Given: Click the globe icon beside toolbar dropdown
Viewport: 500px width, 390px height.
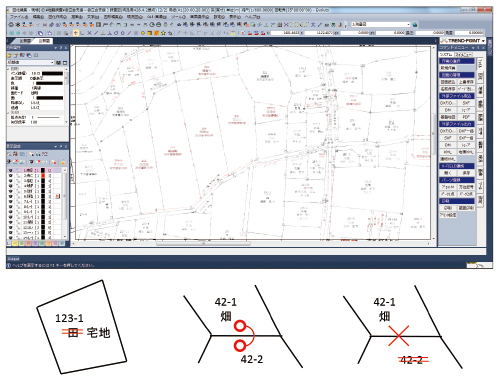Looking at the screenshot, I should 415,25.
